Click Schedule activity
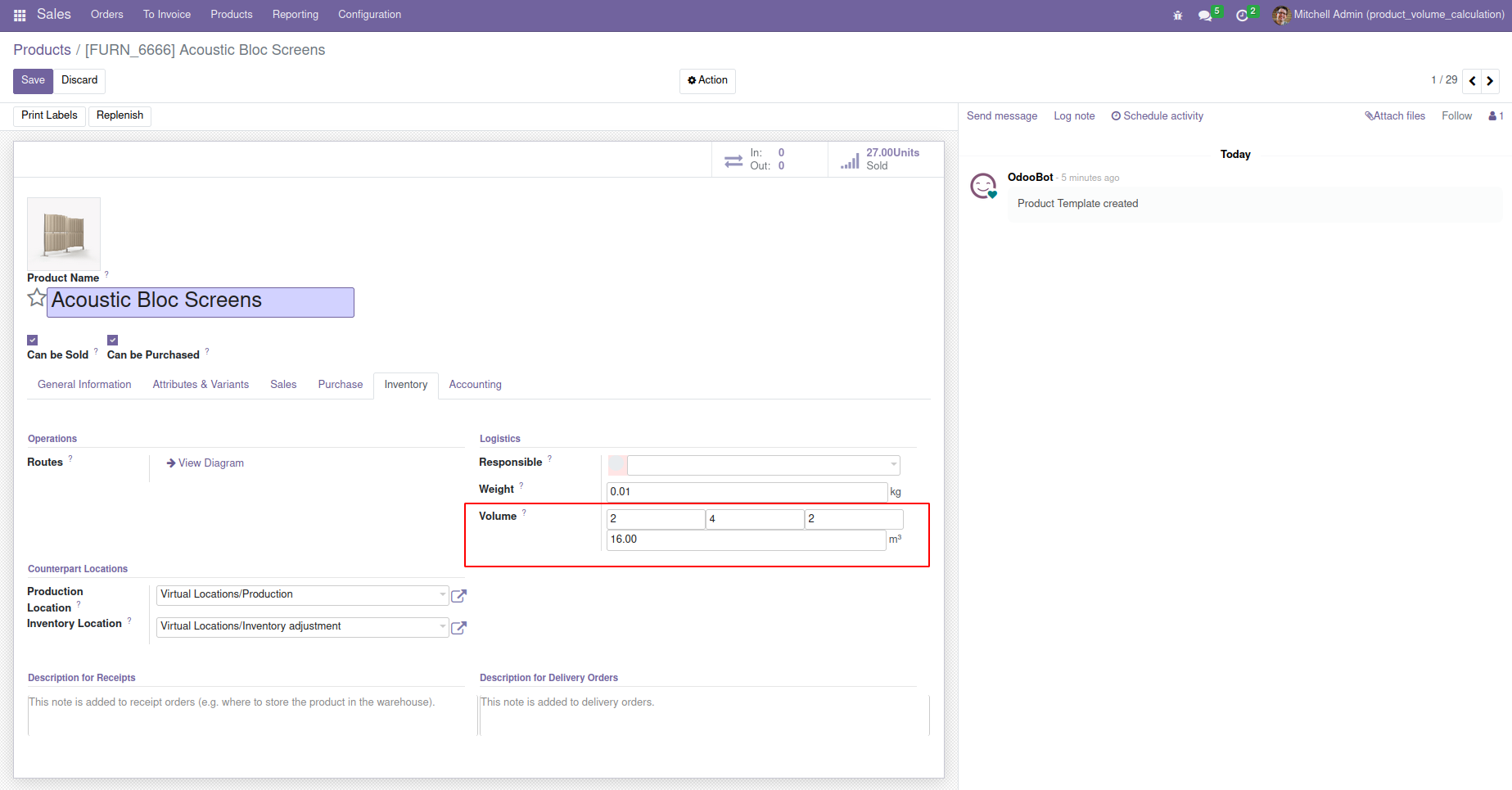 (1157, 116)
